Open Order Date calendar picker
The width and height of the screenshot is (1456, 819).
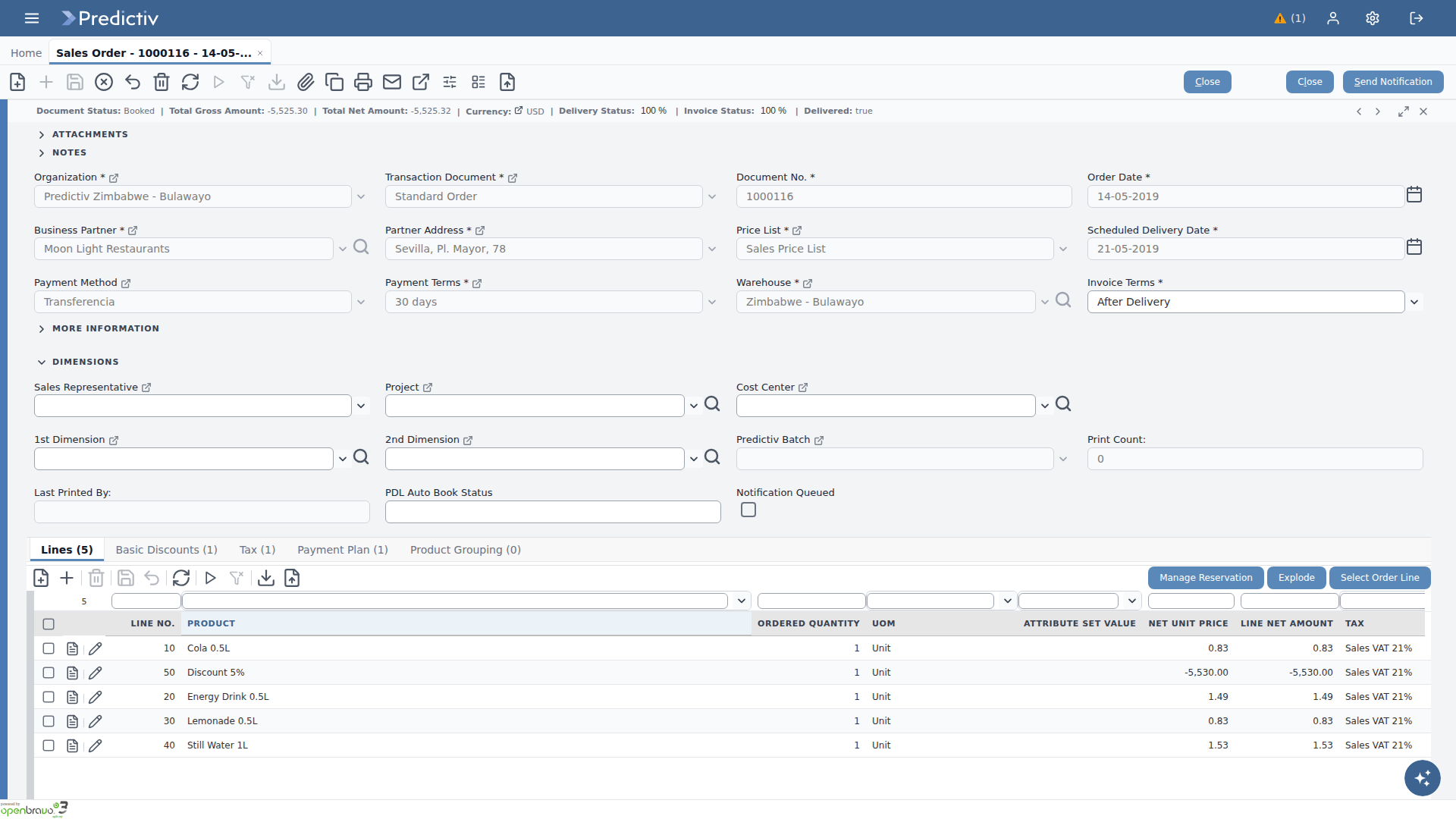[1414, 195]
